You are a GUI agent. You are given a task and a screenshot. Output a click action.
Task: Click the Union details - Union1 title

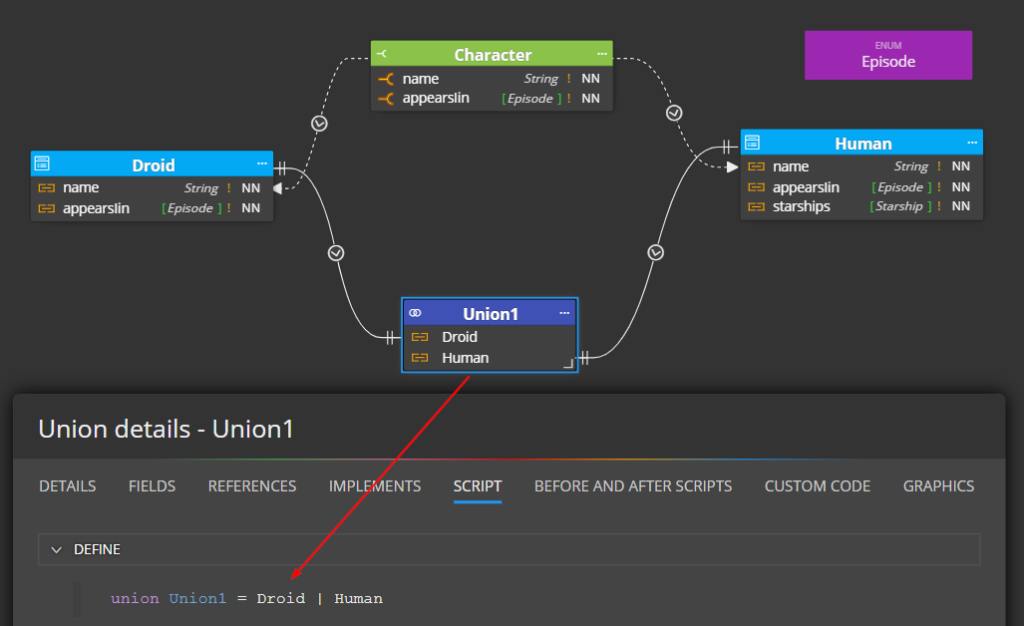click(166, 429)
